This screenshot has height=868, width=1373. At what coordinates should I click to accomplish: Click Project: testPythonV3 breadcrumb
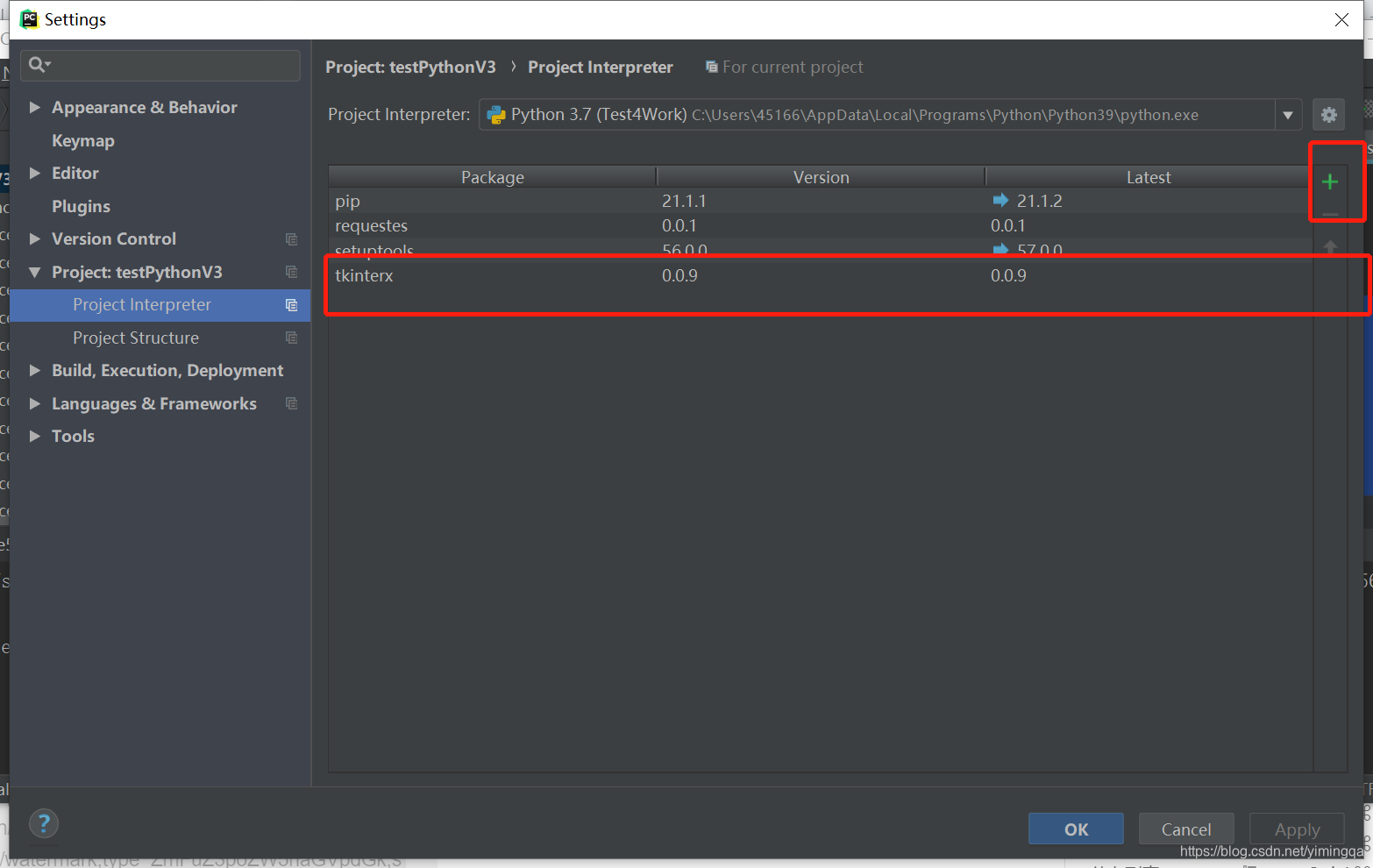tap(410, 67)
